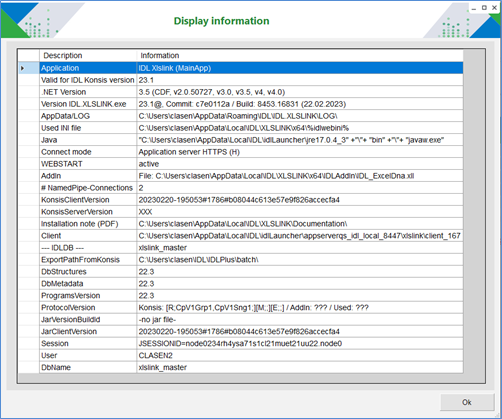Click the Java path information cell
502x419 pixels.
[x=300, y=140]
